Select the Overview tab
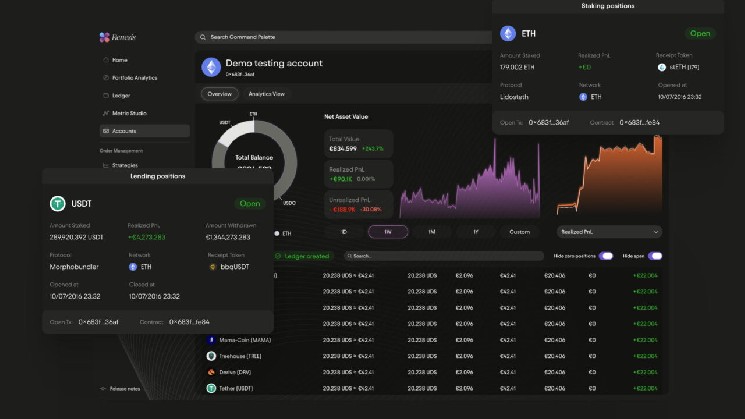The image size is (745, 419). pos(220,94)
